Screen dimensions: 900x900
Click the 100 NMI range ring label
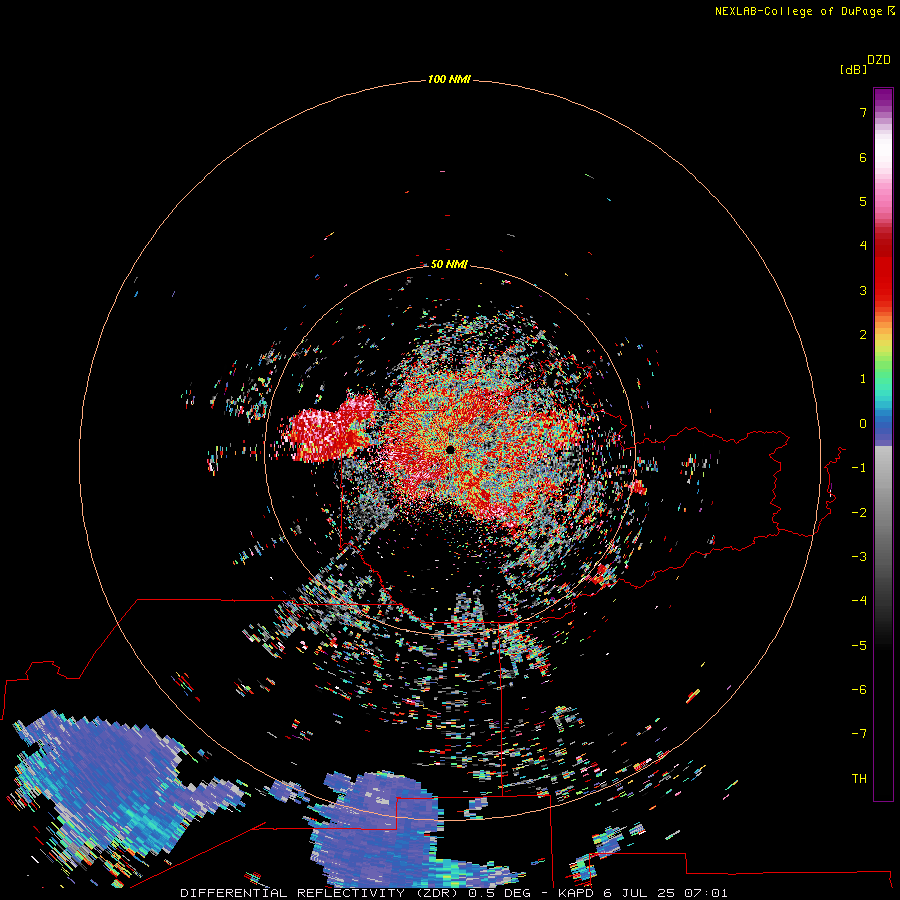point(449,79)
